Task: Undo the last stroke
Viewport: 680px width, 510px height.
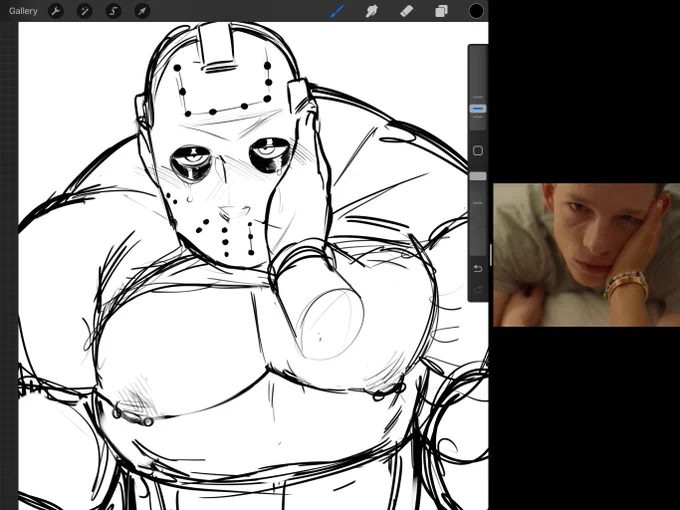Action: click(477, 269)
